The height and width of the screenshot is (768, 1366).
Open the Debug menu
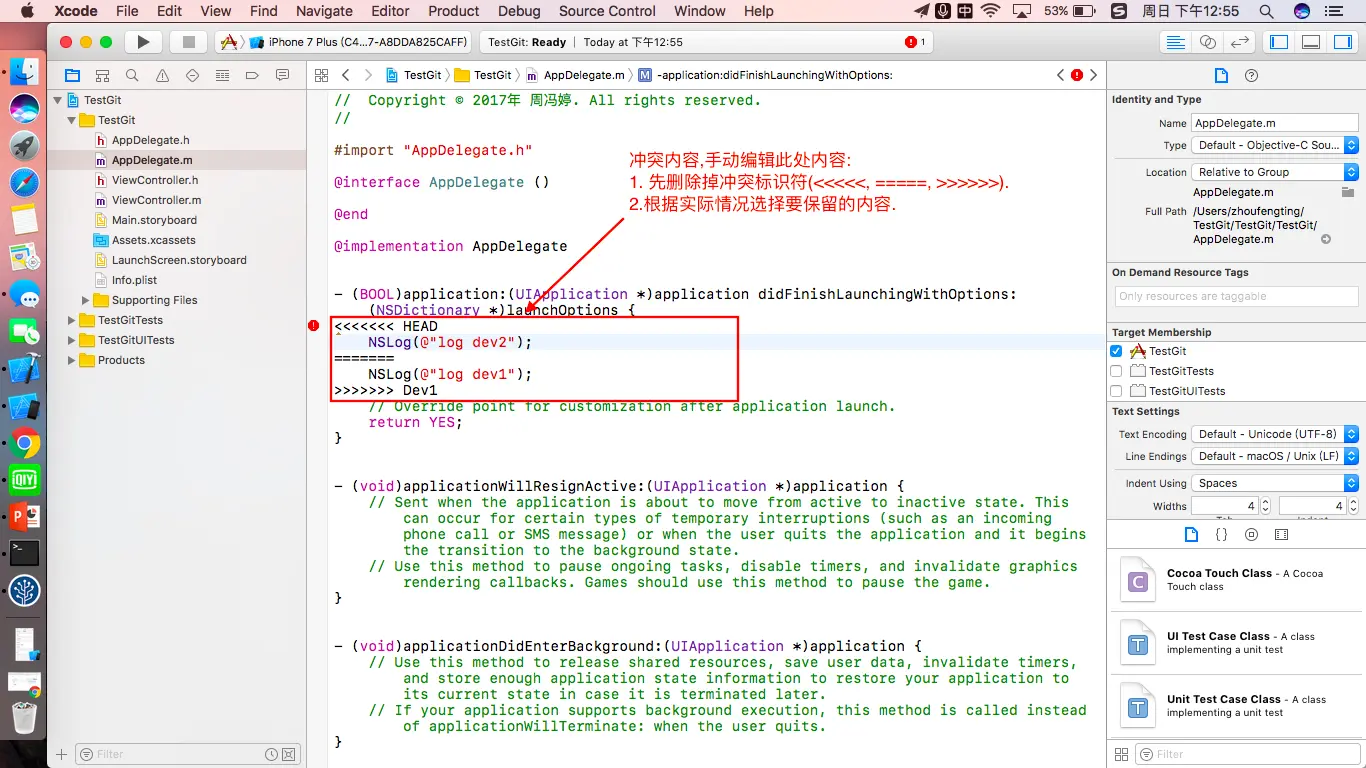519,11
